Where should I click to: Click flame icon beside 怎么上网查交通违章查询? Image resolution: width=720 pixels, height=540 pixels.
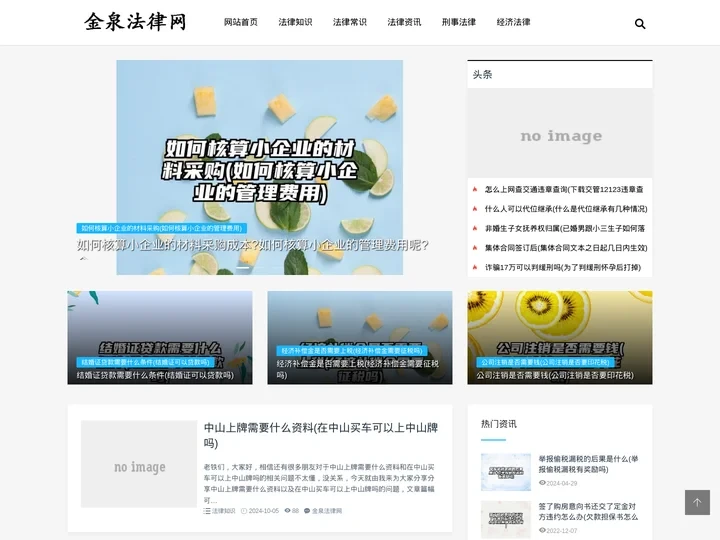click(475, 189)
